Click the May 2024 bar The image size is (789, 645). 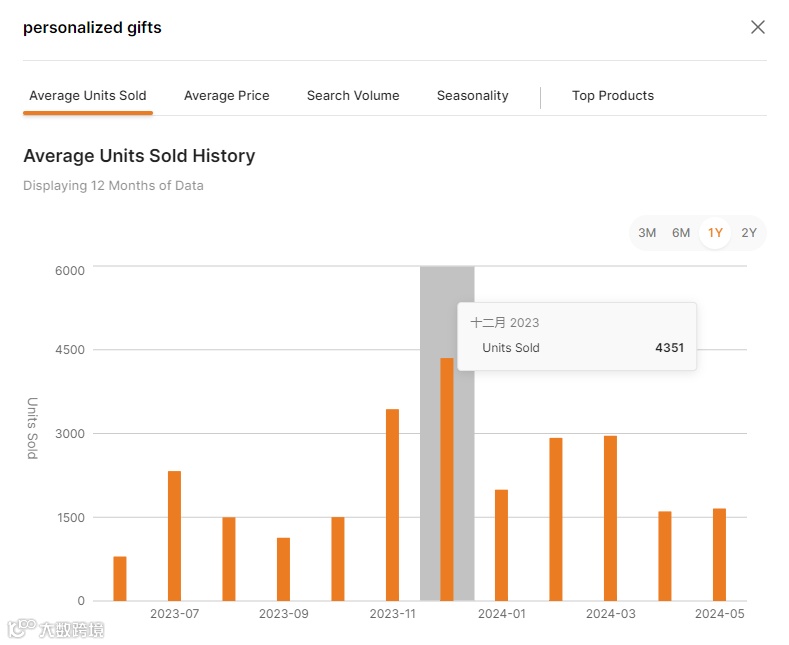[719, 555]
